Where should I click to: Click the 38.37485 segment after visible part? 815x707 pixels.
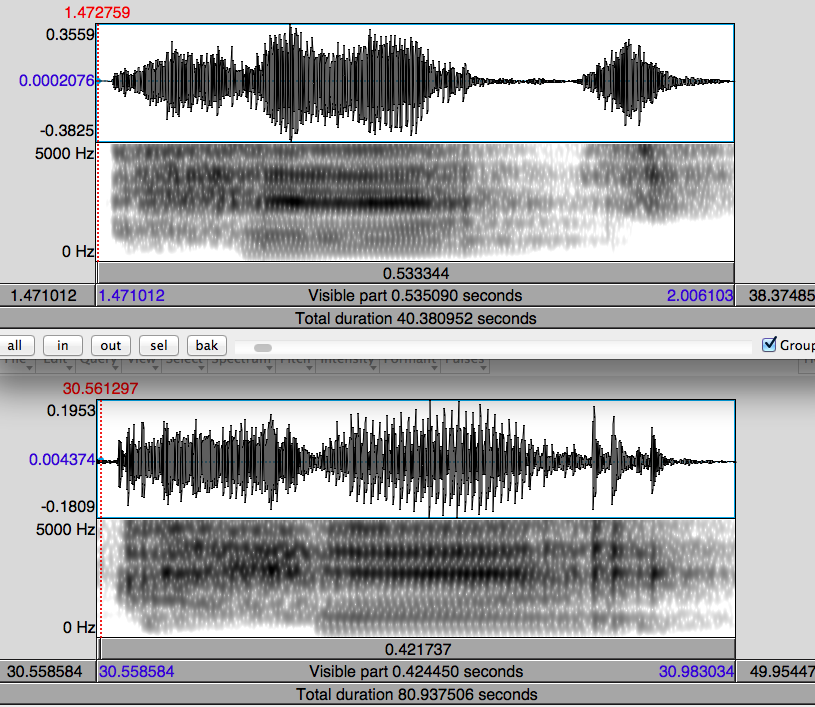pos(775,296)
